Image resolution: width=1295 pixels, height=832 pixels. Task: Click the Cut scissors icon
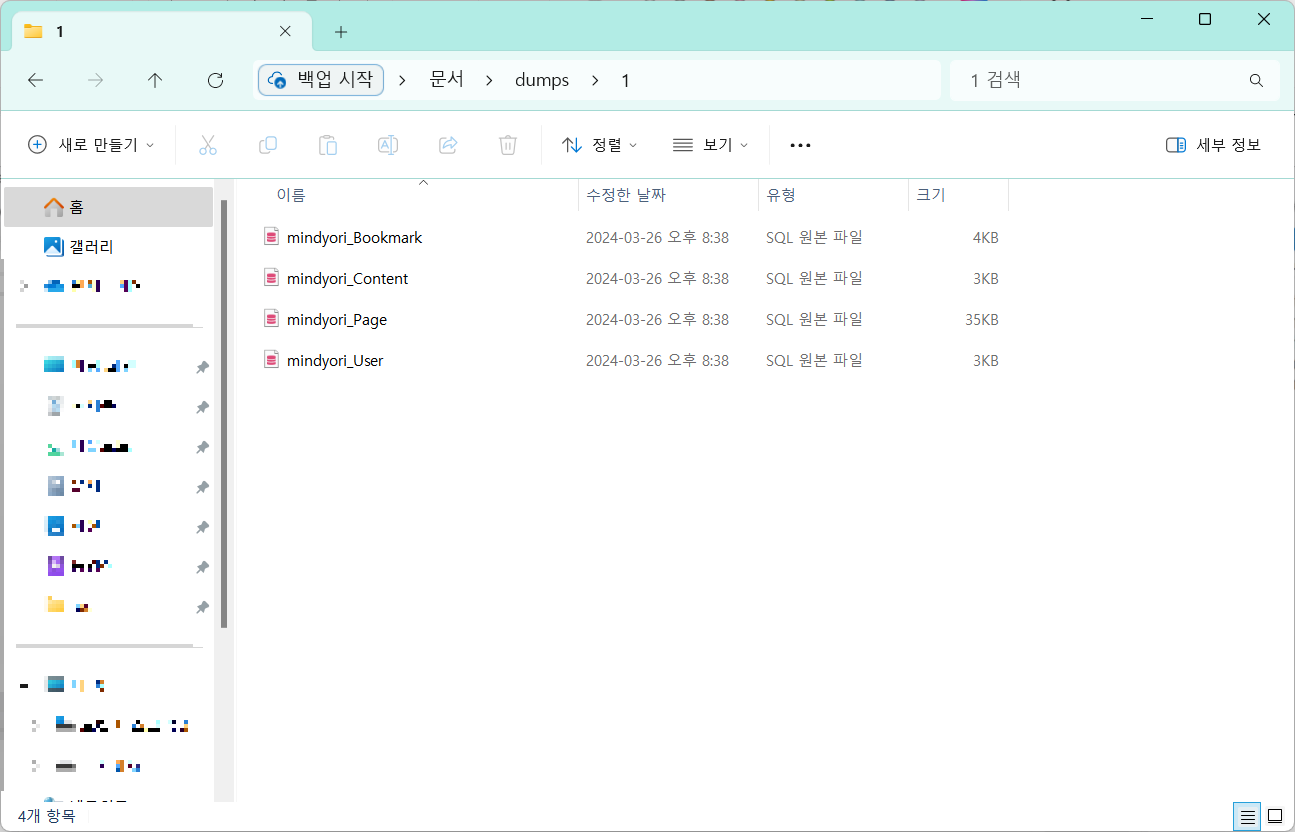(x=208, y=145)
